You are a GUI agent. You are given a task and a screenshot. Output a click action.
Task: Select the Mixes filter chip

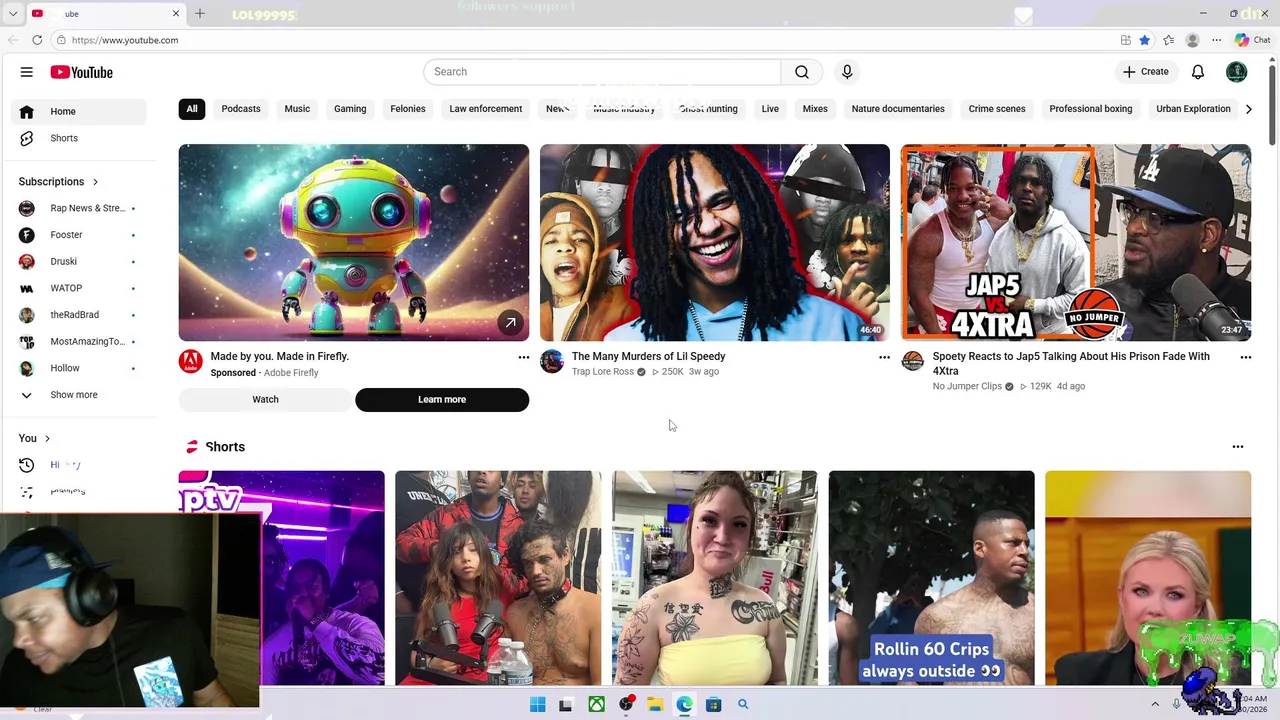(815, 109)
